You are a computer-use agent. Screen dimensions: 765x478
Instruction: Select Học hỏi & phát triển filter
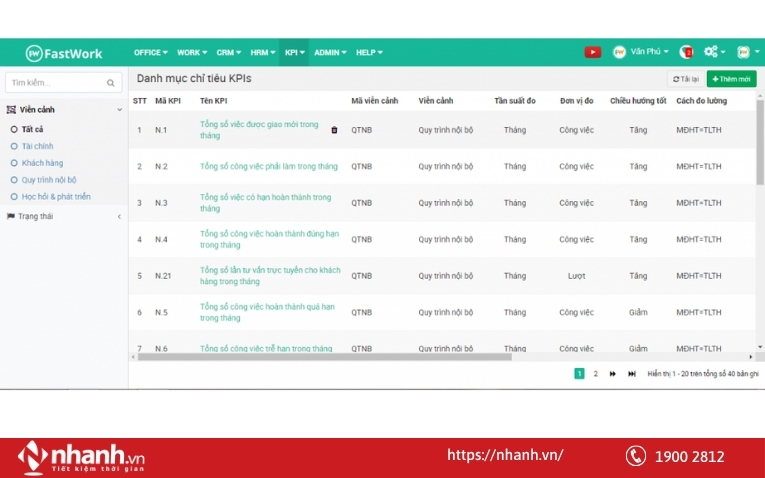(x=51, y=197)
